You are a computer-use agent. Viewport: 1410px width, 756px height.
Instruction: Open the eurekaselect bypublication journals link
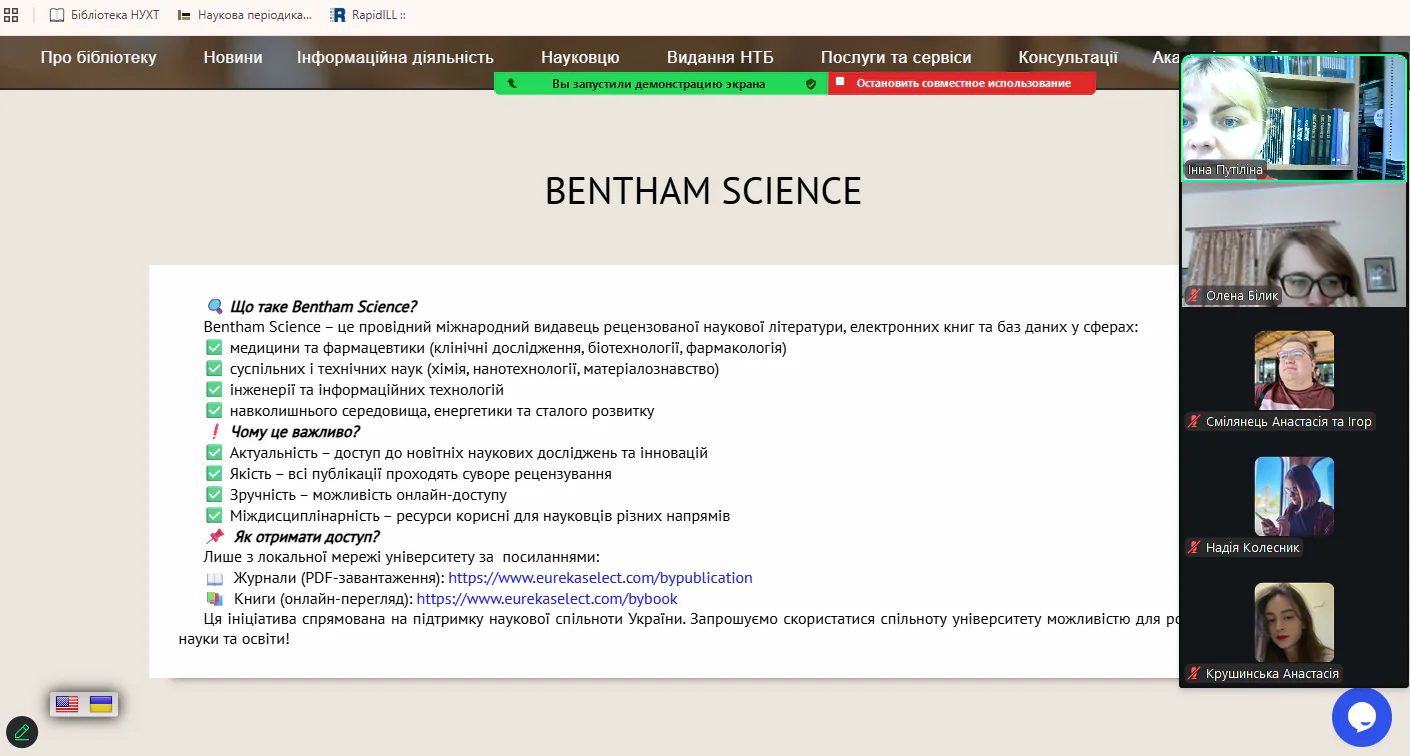[x=600, y=578]
